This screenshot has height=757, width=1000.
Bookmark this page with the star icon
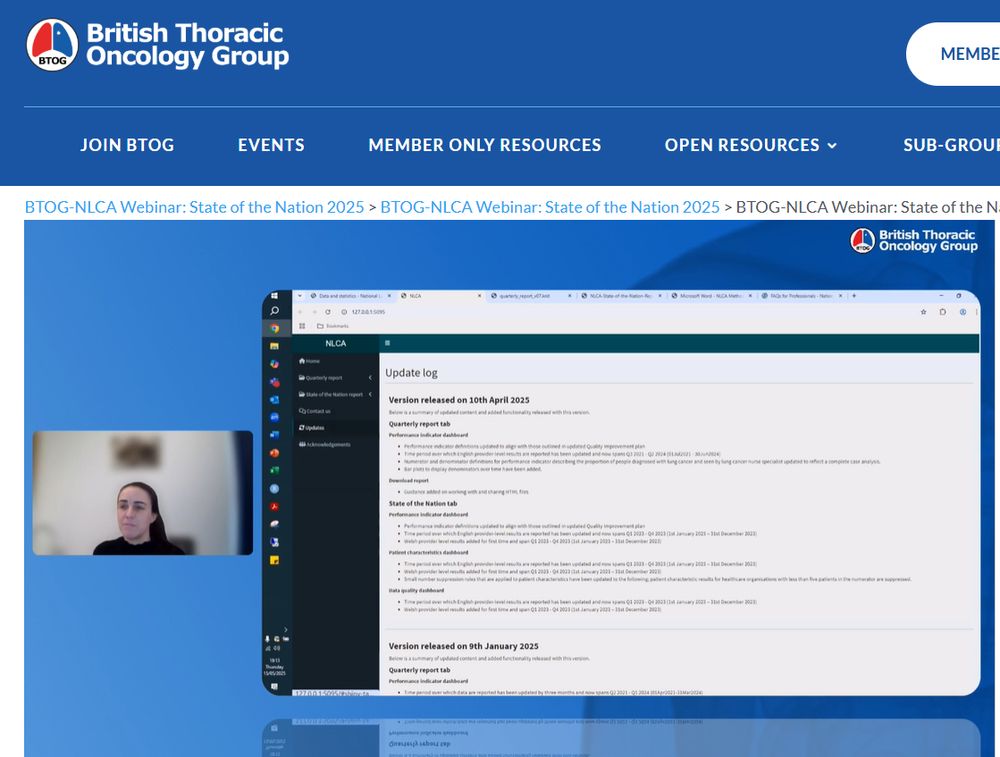click(923, 312)
